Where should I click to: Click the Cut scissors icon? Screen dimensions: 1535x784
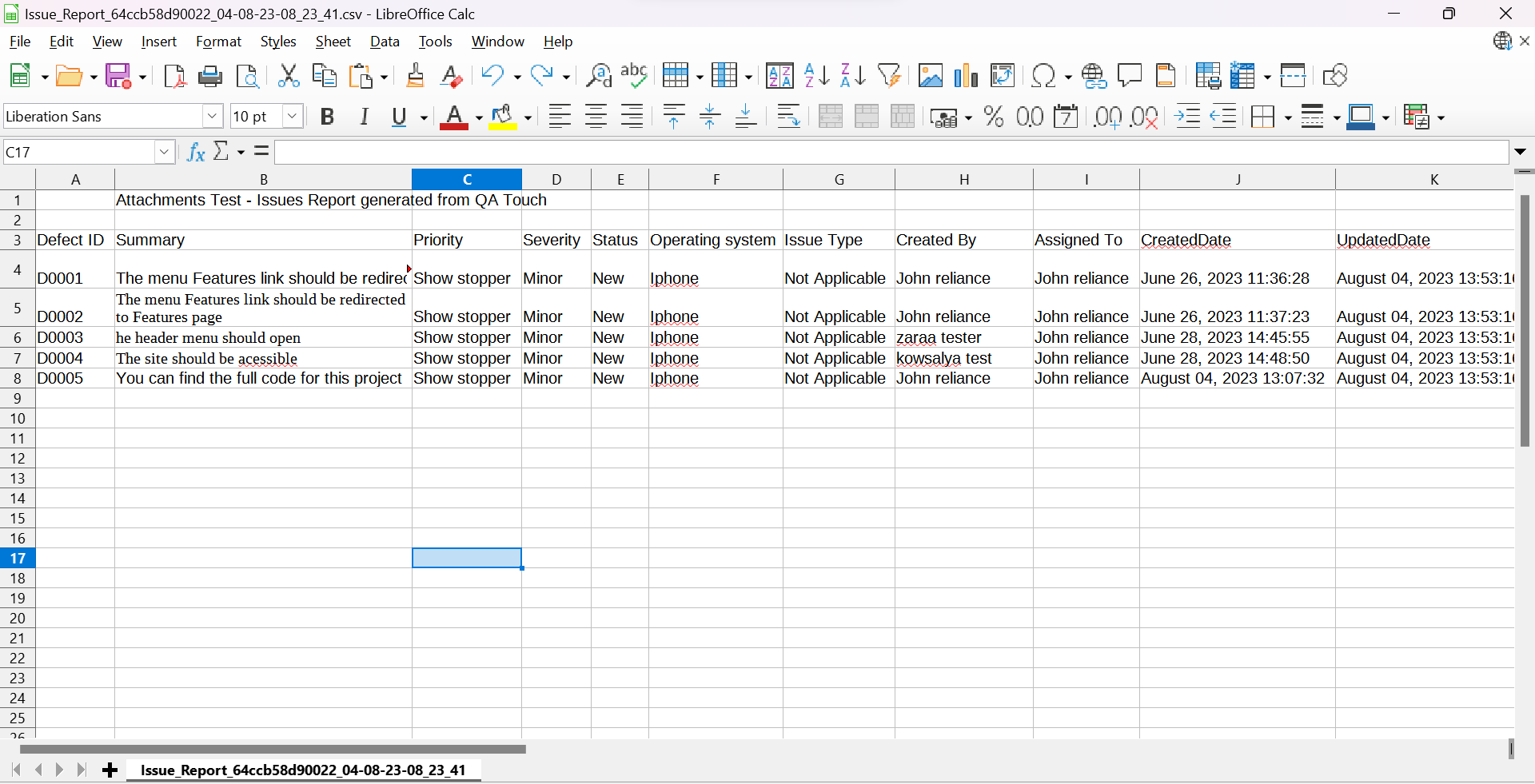[x=288, y=76]
